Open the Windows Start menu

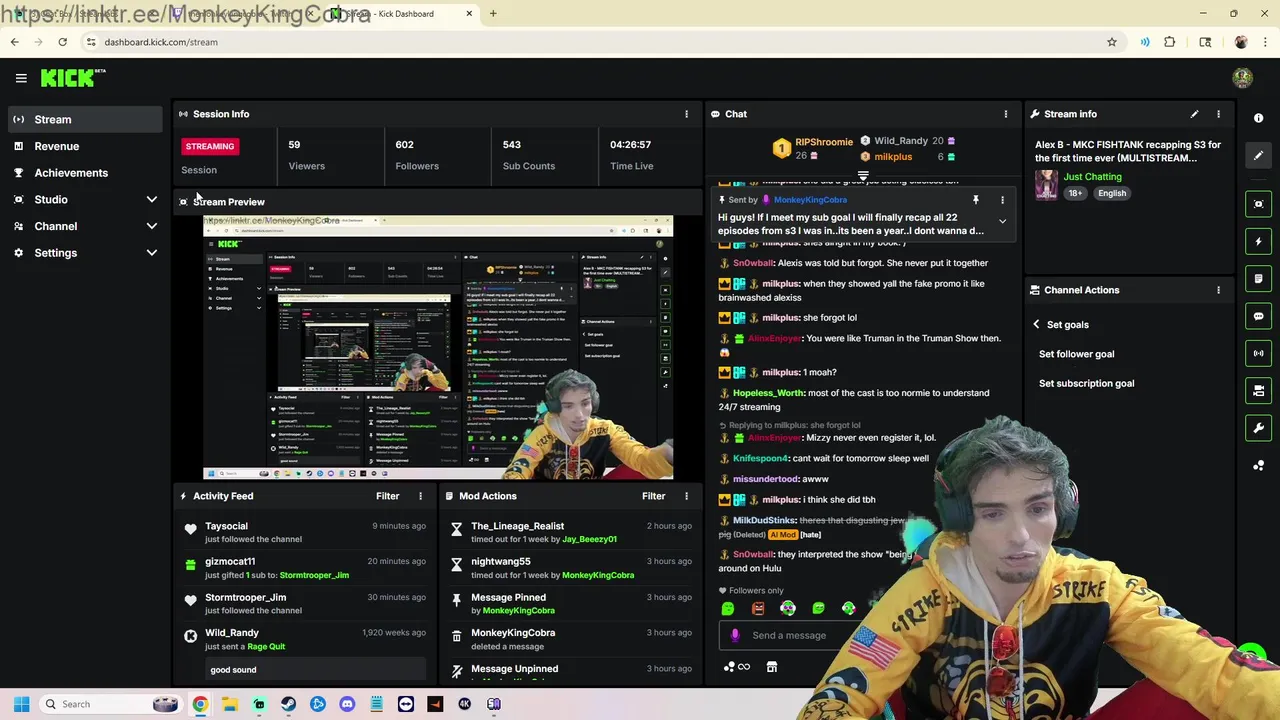pos(21,704)
